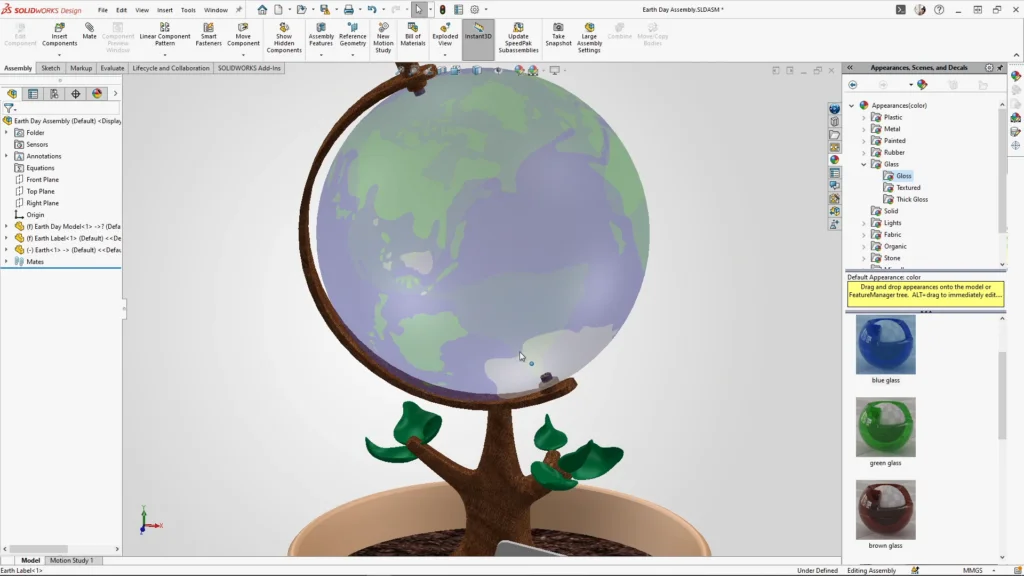Click Update SpeedPak Subassemblies
The height and width of the screenshot is (576, 1024).
pos(519,38)
